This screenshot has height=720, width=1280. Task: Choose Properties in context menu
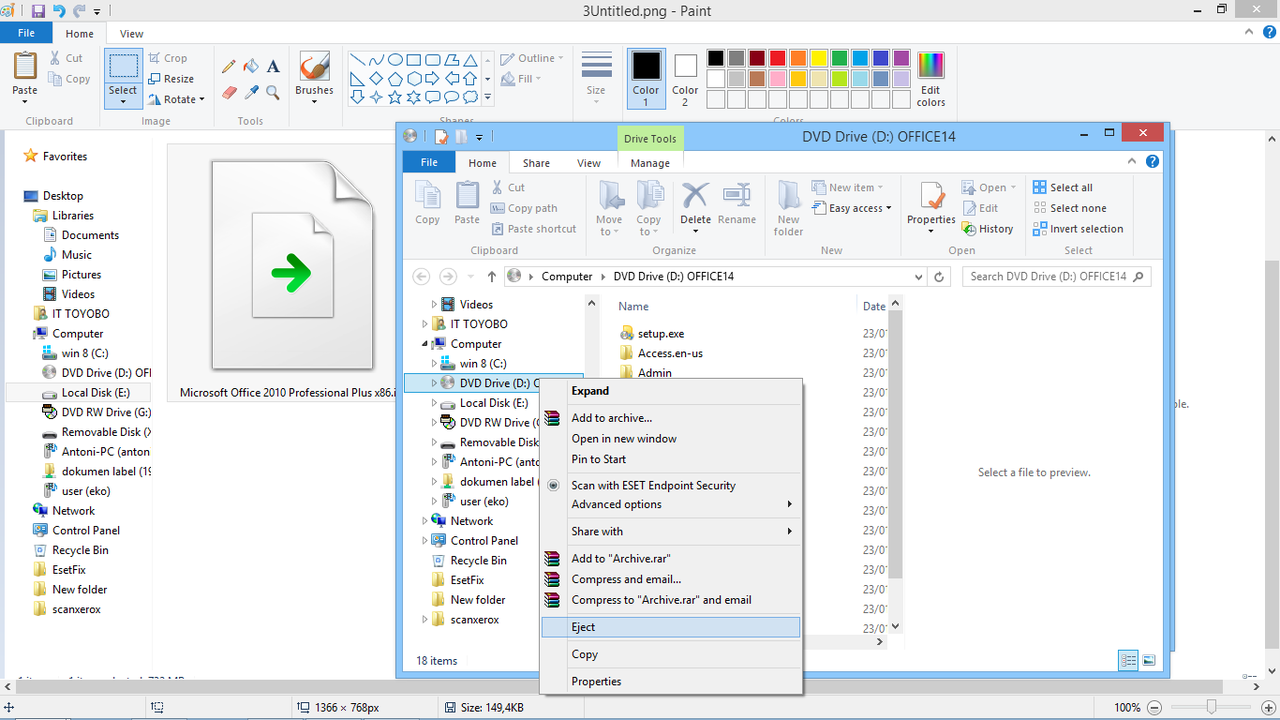click(x=670, y=681)
